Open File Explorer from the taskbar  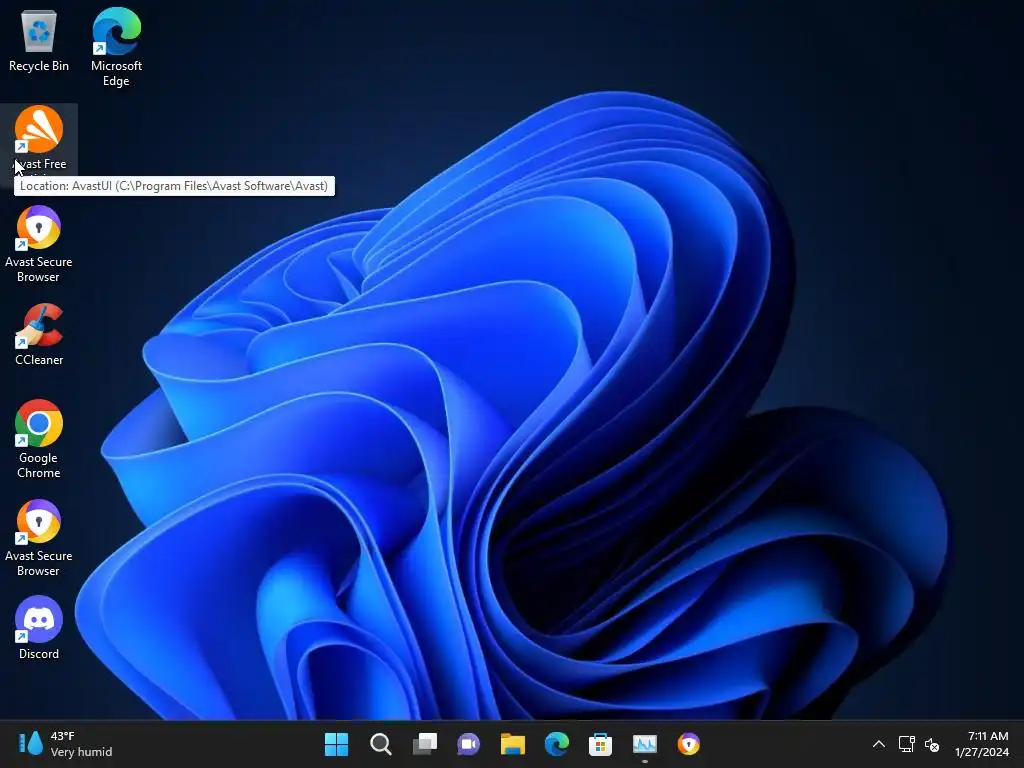pos(513,744)
